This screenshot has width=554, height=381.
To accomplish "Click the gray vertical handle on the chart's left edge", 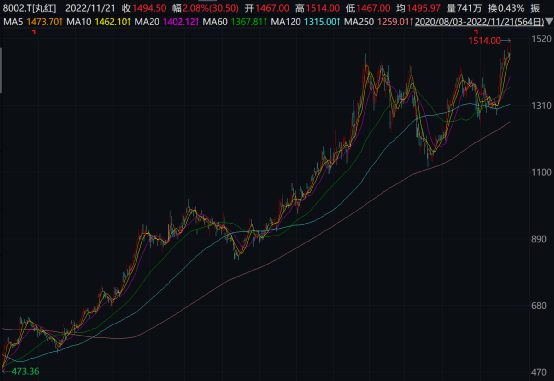I will 1,70.
